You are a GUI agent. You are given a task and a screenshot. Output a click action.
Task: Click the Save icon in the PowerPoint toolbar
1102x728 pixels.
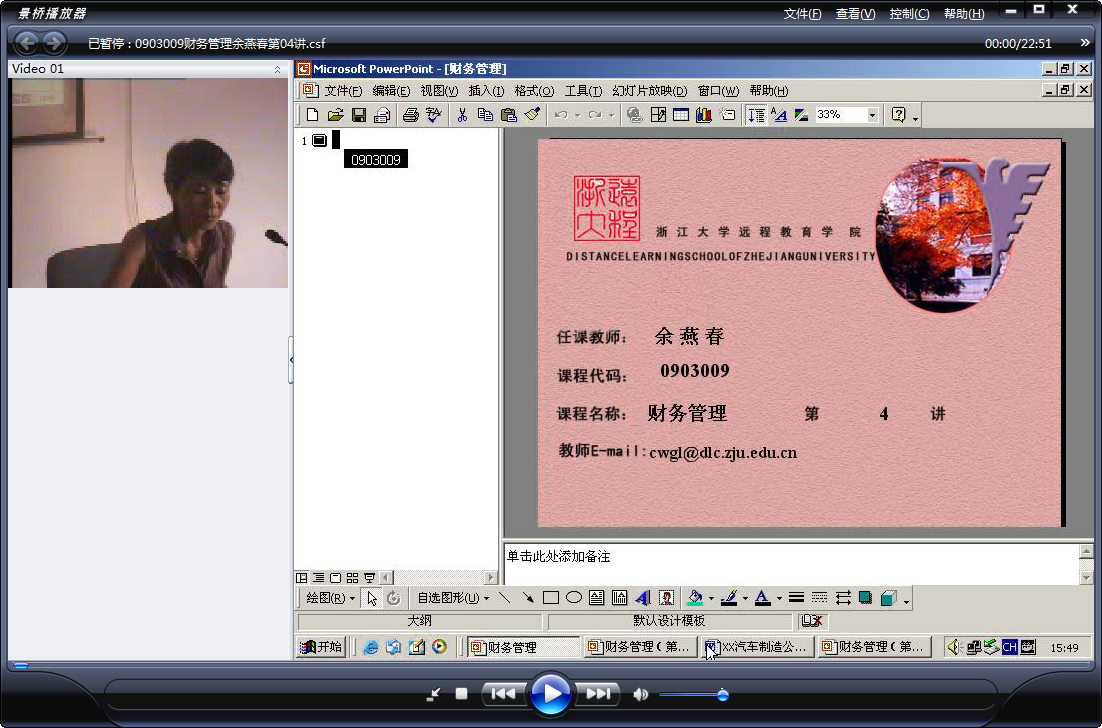tap(358, 115)
